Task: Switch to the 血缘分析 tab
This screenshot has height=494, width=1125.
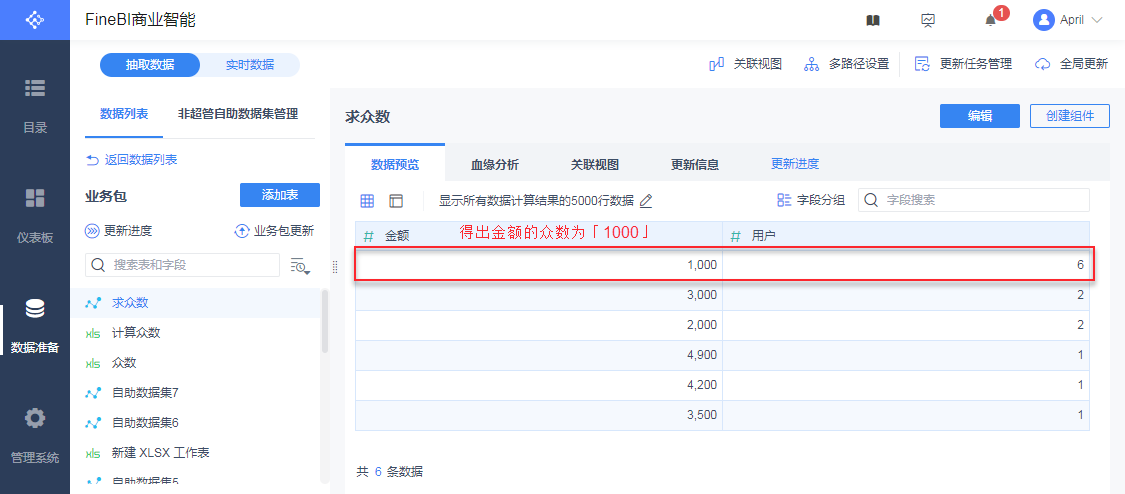Action: (x=494, y=165)
